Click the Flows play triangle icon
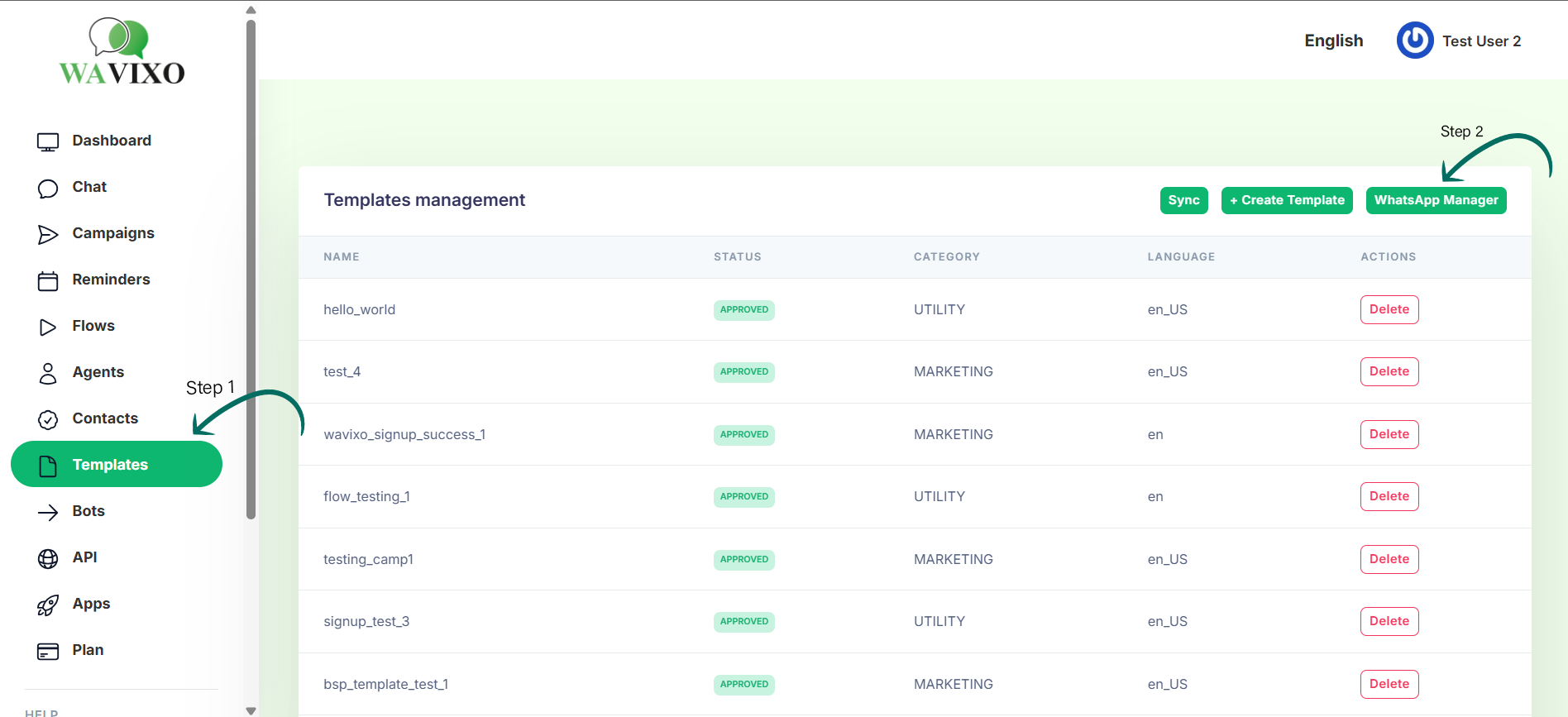Screen dimensions: 1568x717 pos(48,327)
